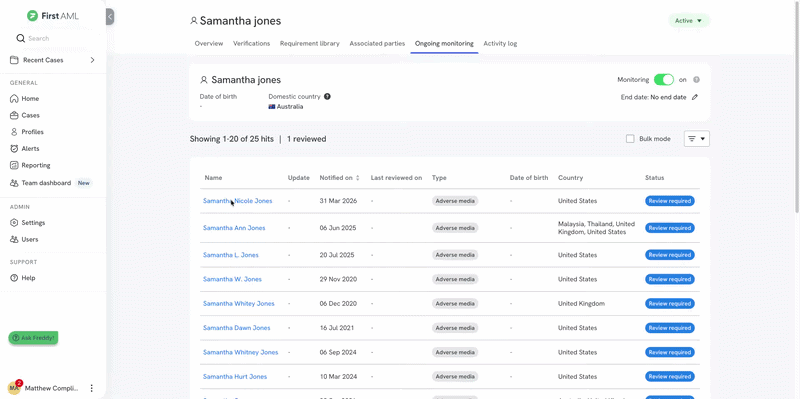Open the Requirement library tab
Image resolution: width=800 pixels, height=399 pixels.
(x=310, y=43)
